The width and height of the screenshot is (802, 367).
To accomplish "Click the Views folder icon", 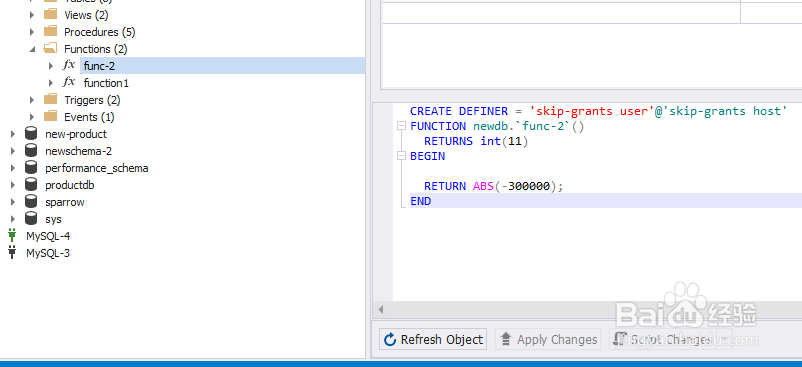I will [51, 14].
